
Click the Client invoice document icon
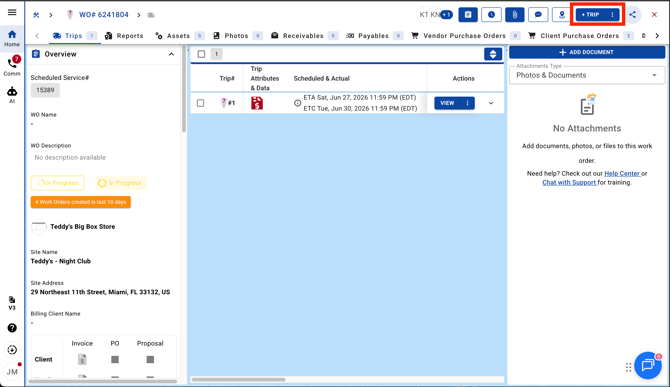[82, 360]
